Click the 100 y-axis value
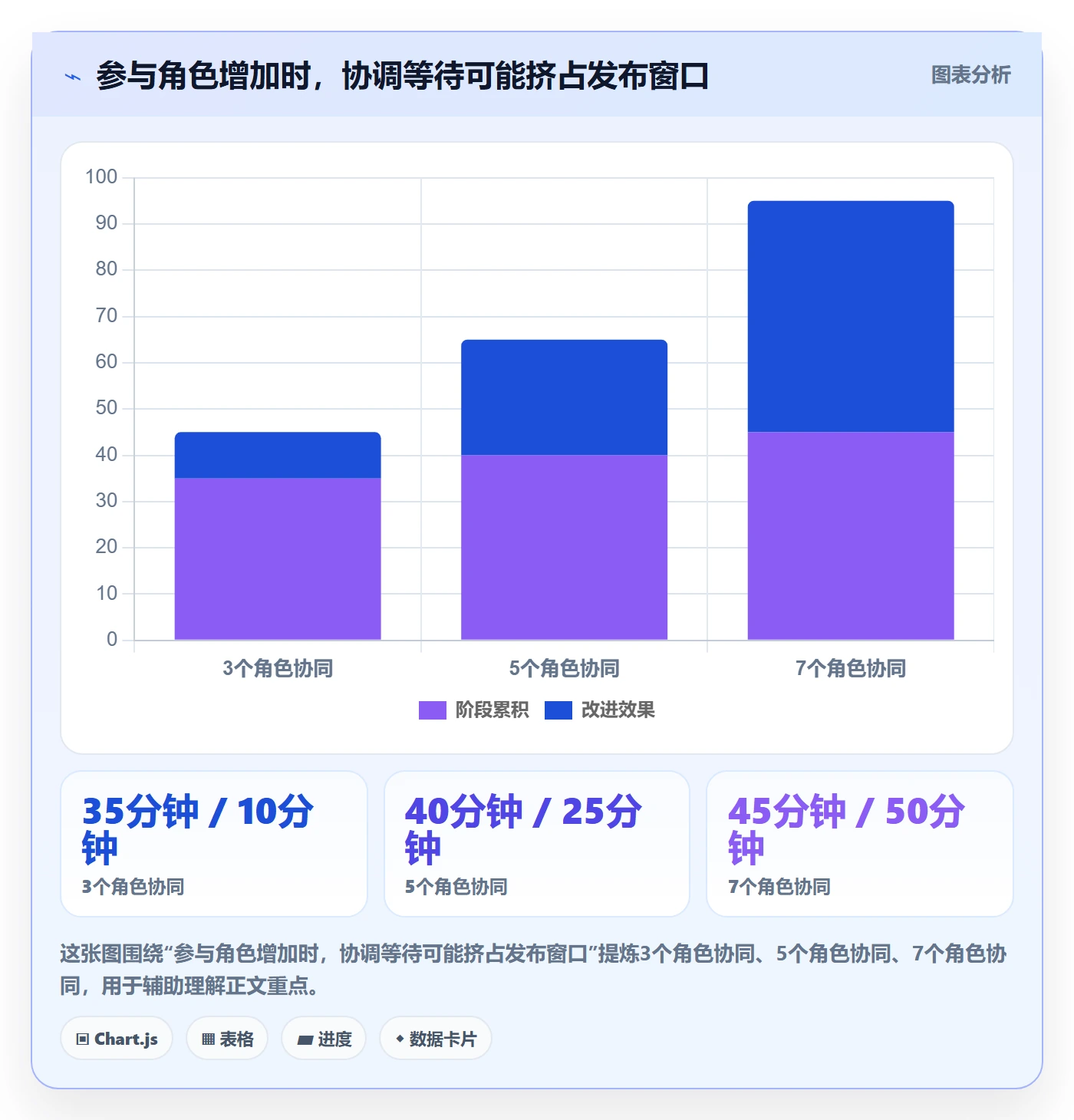The width and height of the screenshot is (1074, 1120). [x=101, y=177]
